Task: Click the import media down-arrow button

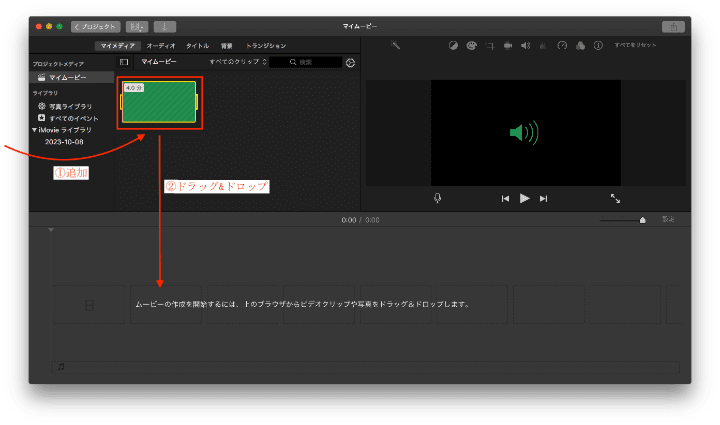Action: click(x=164, y=27)
